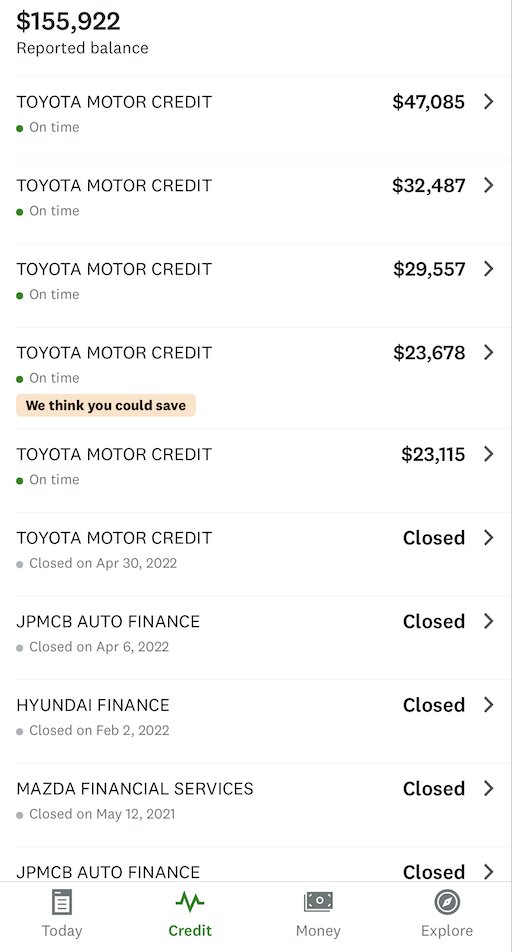Viewport: 512px width, 952px height.
Task: Tap the We think you could save badge
Action: click(x=106, y=405)
